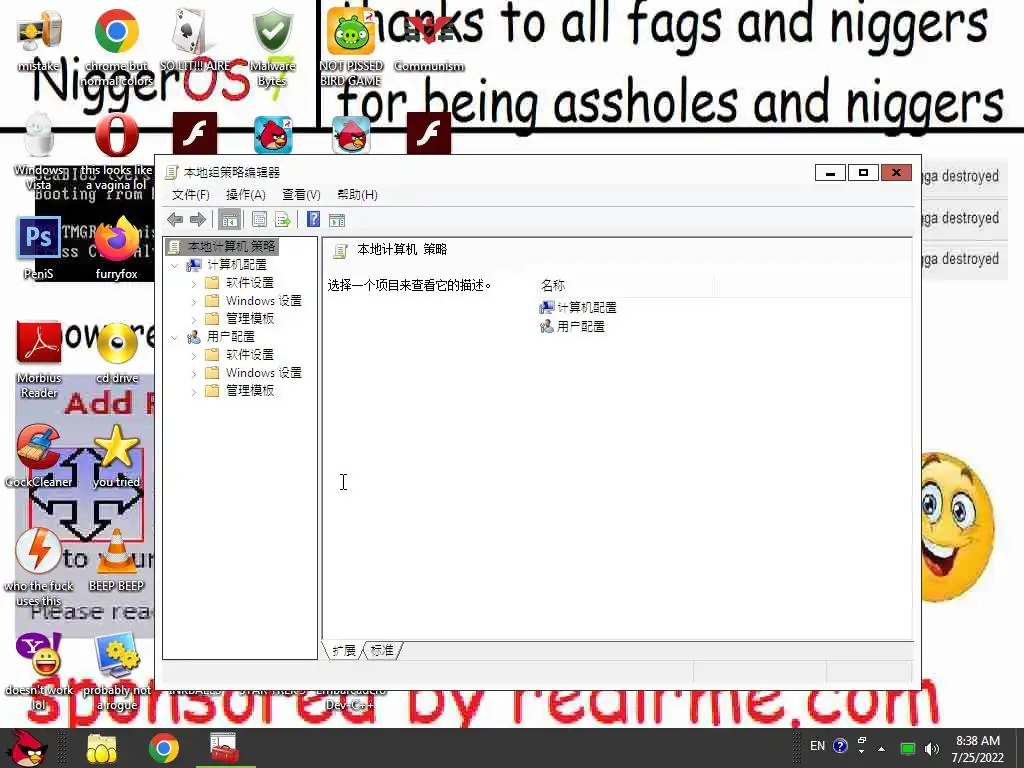Screen dimensions: 1024x768
Task: Toggle the show/hide console tree toolbar icon
Action: tap(229, 220)
